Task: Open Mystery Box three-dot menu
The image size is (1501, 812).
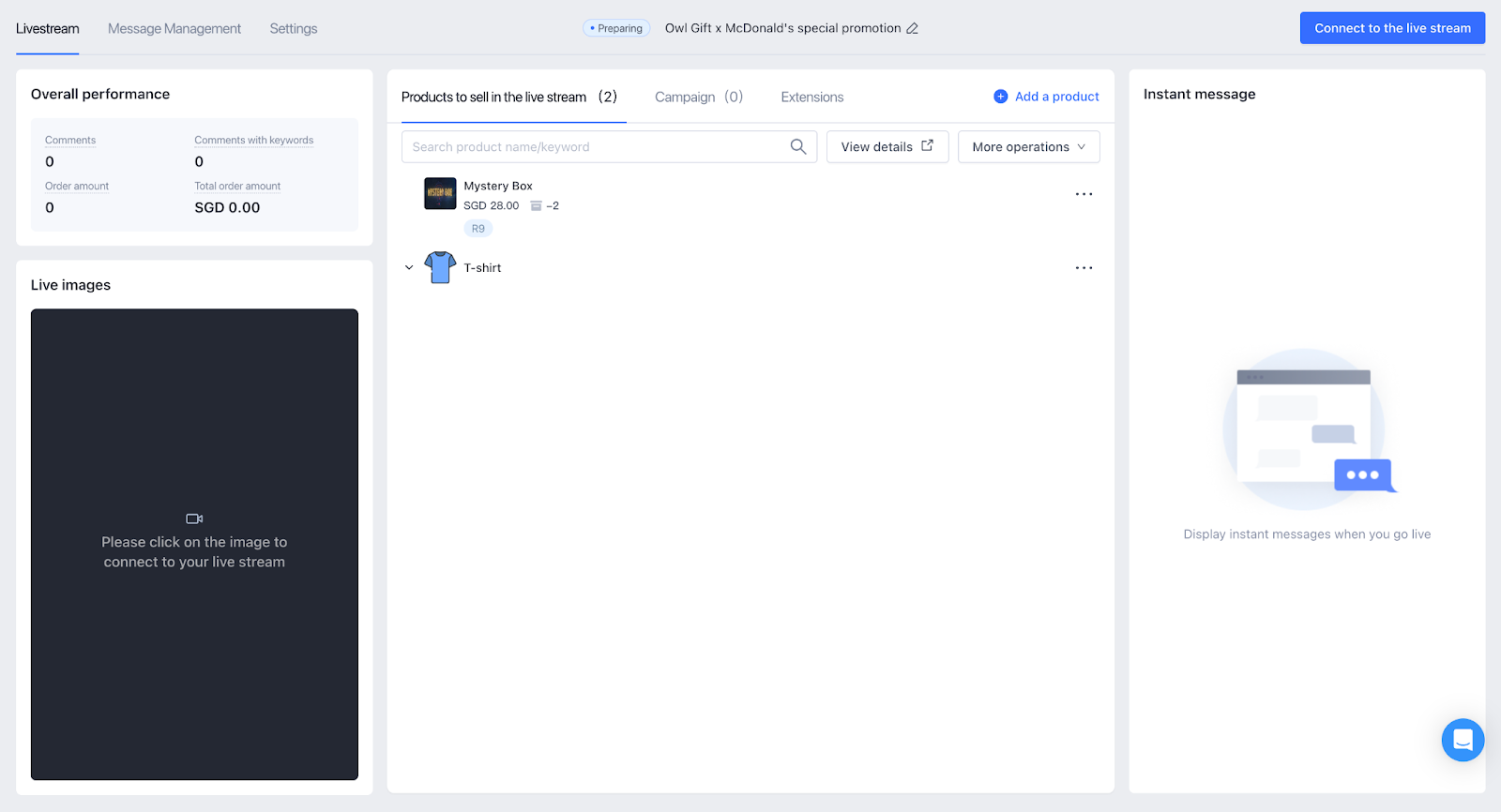Action: click(x=1084, y=194)
